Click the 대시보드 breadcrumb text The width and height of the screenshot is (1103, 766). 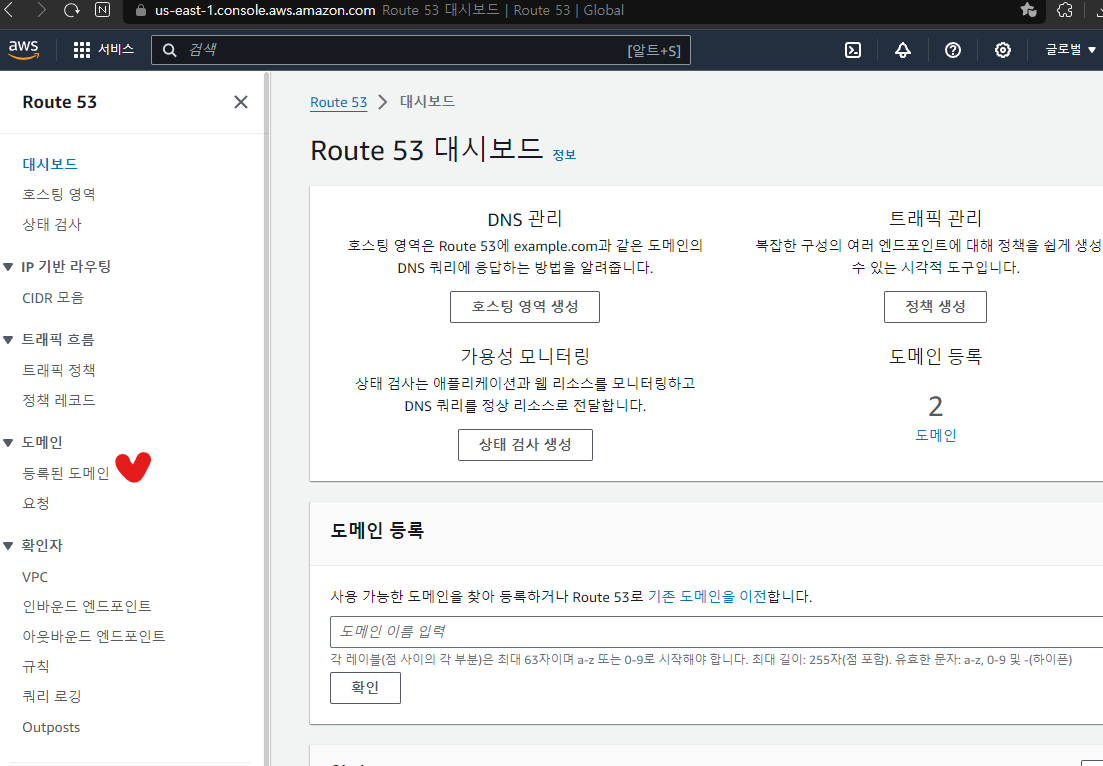tap(427, 101)
